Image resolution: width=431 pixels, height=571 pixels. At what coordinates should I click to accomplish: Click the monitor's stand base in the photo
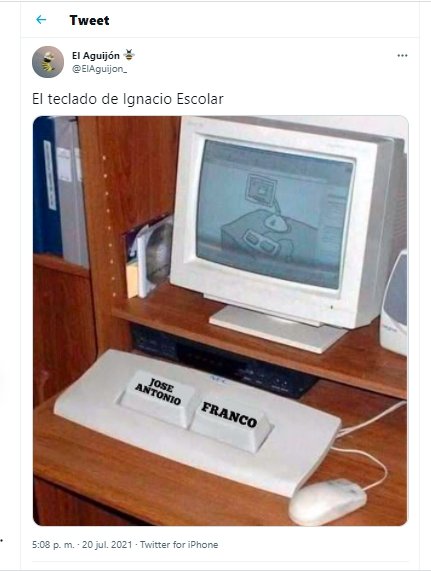pyautogui.click(x=277, y=329)
